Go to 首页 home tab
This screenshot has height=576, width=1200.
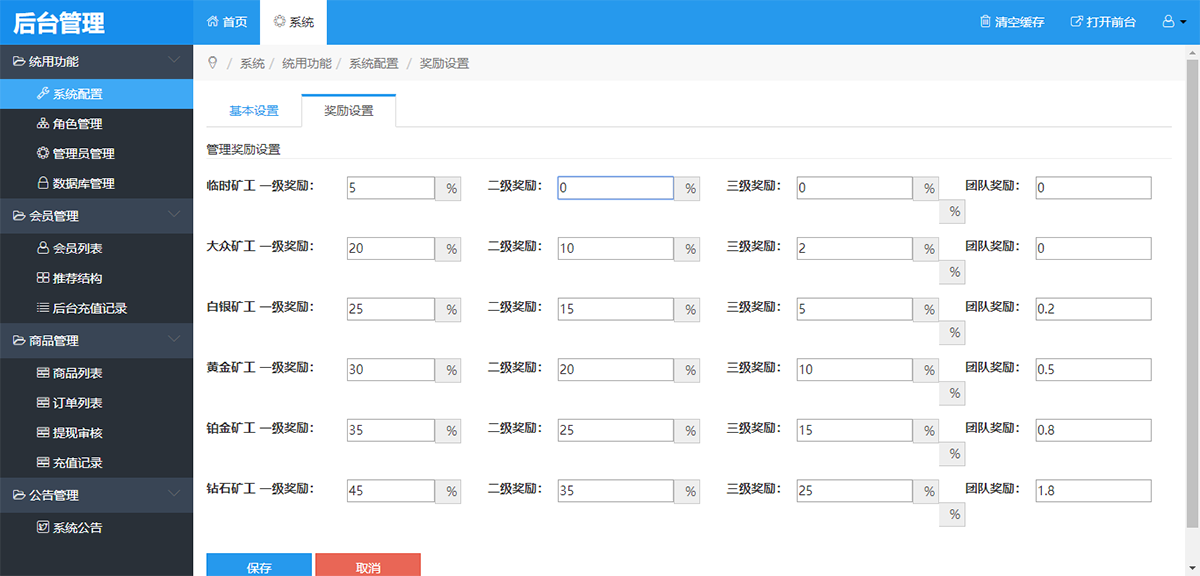pos(226,22)
